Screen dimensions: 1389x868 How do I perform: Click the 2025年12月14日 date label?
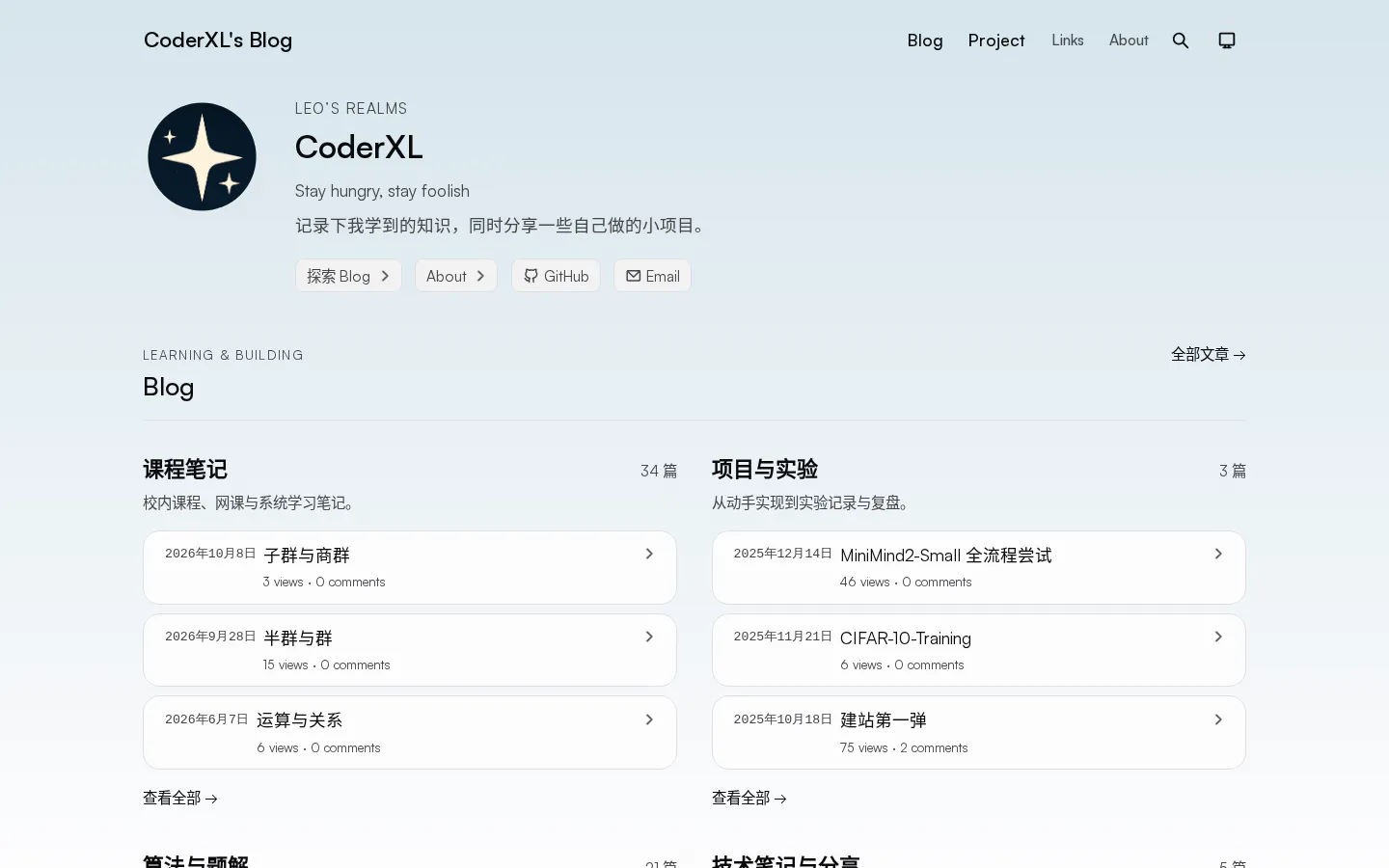(x=783, y=554)
